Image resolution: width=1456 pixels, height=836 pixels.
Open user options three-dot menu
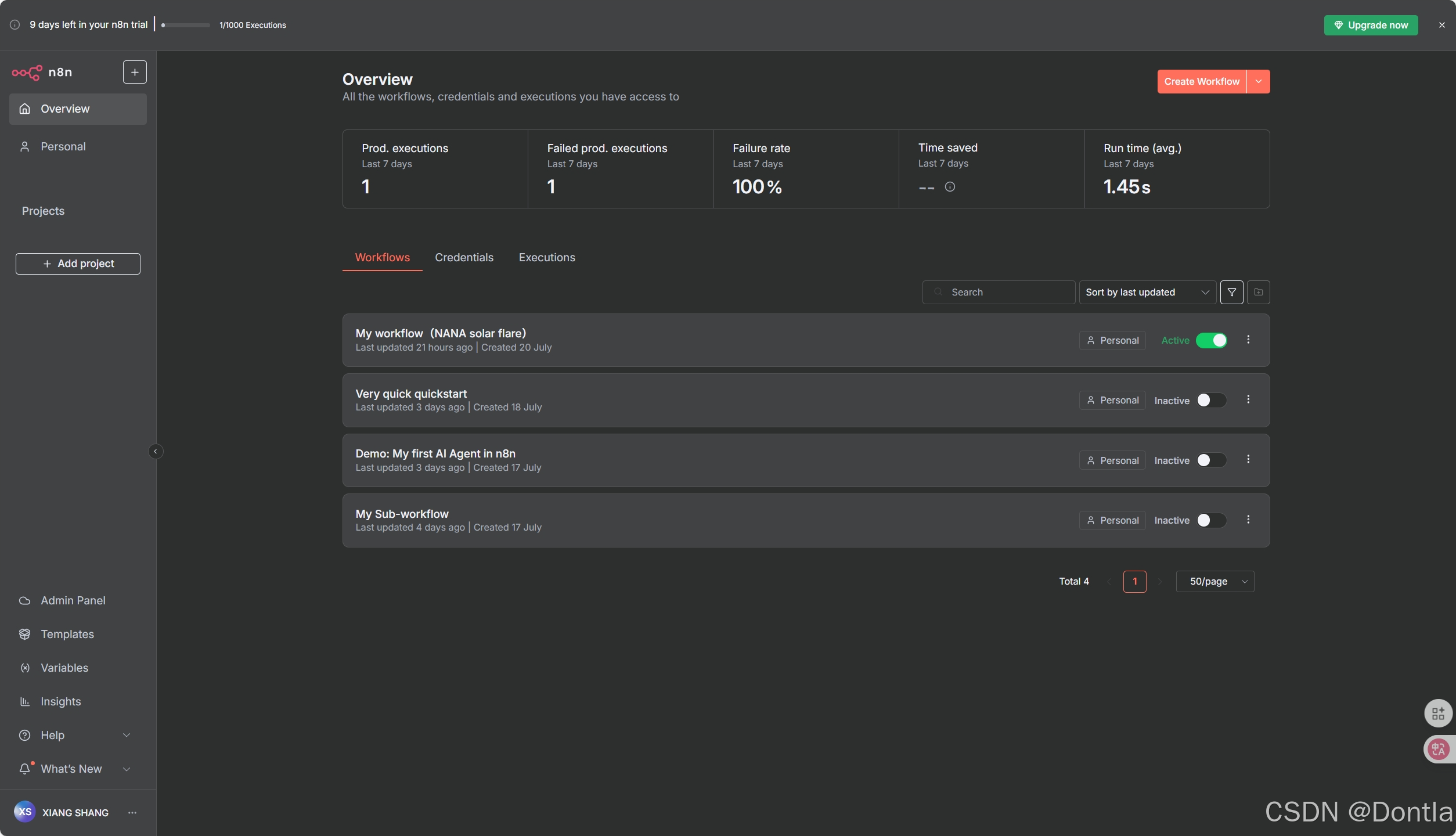pyautogui.click(x=132, y=812)
